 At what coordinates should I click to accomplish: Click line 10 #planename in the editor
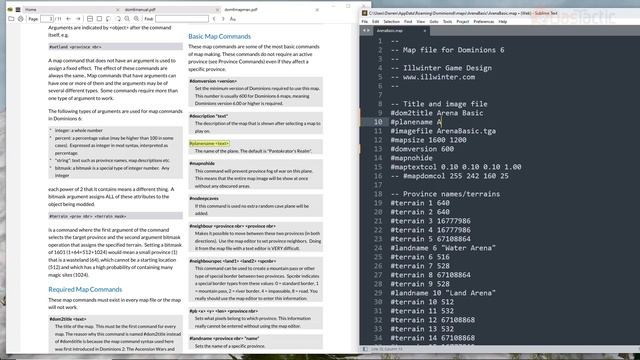(x=416, y=122)
